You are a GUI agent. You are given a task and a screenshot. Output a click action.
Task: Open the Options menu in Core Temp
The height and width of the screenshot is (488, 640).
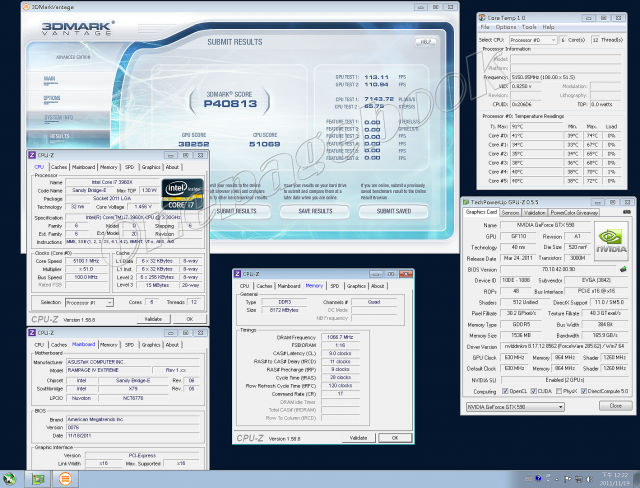coord(506,27)
